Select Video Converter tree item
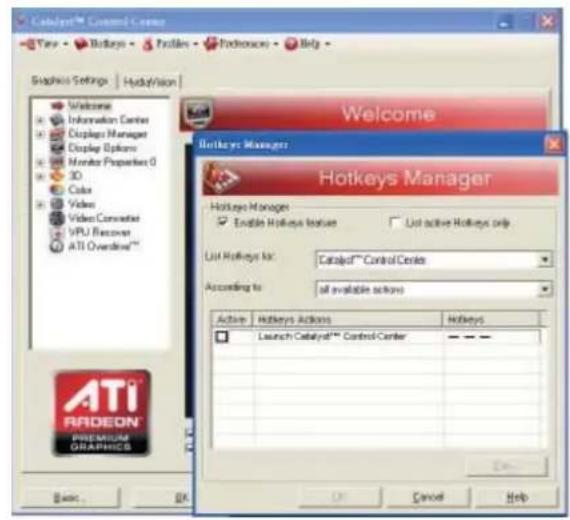 point(104,218)
